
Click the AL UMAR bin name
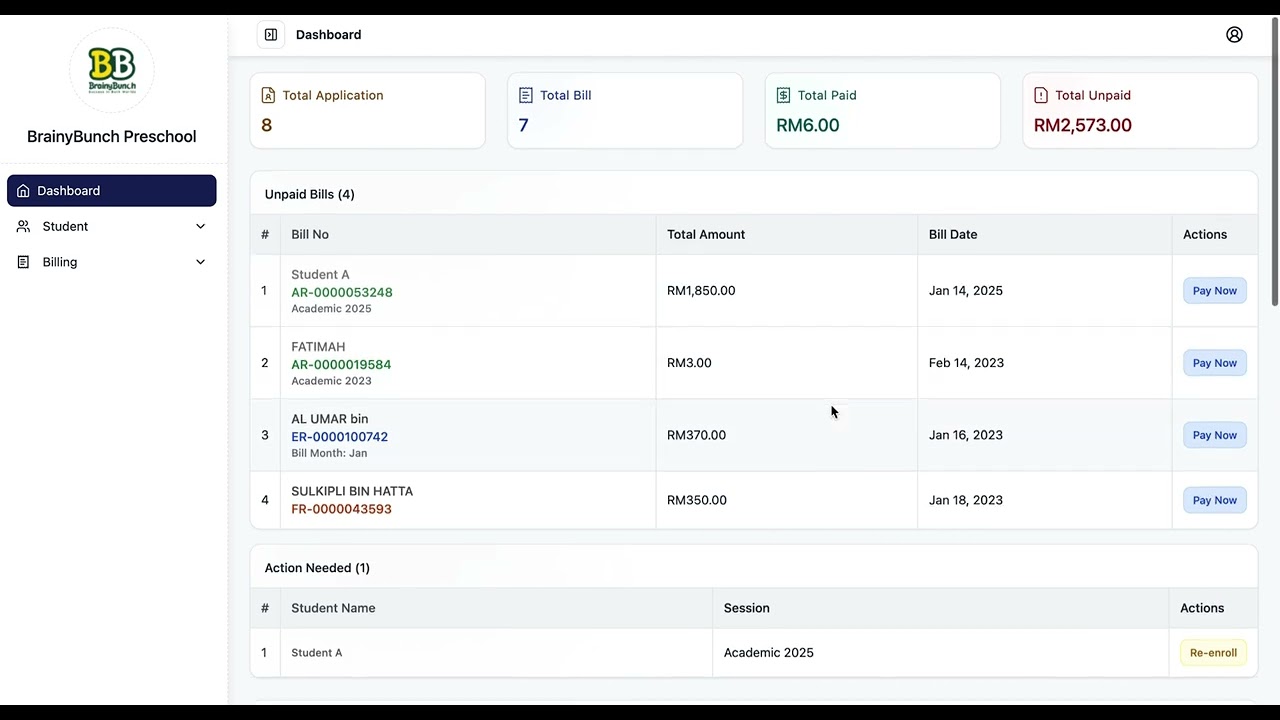click(330, 419)
